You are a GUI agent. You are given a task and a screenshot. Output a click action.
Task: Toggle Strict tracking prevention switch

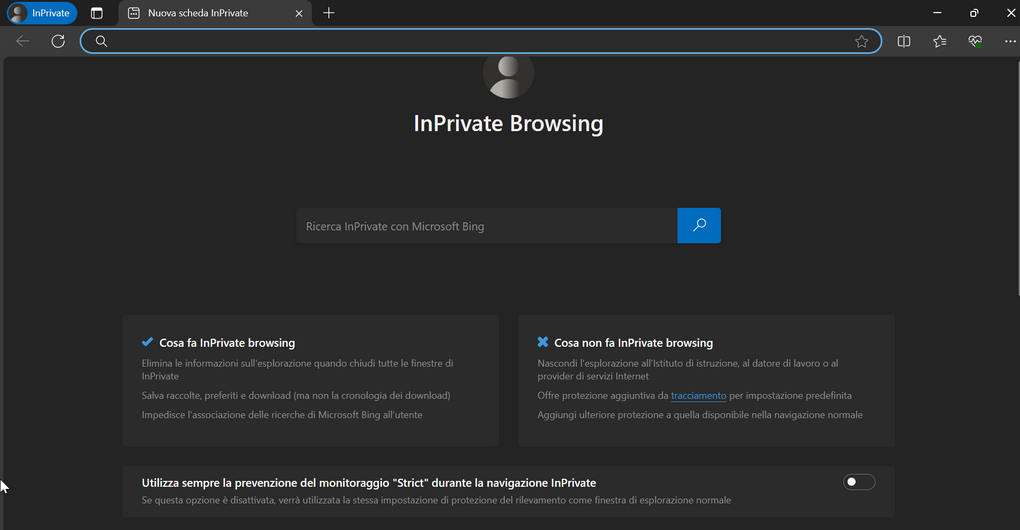(859, 482)
